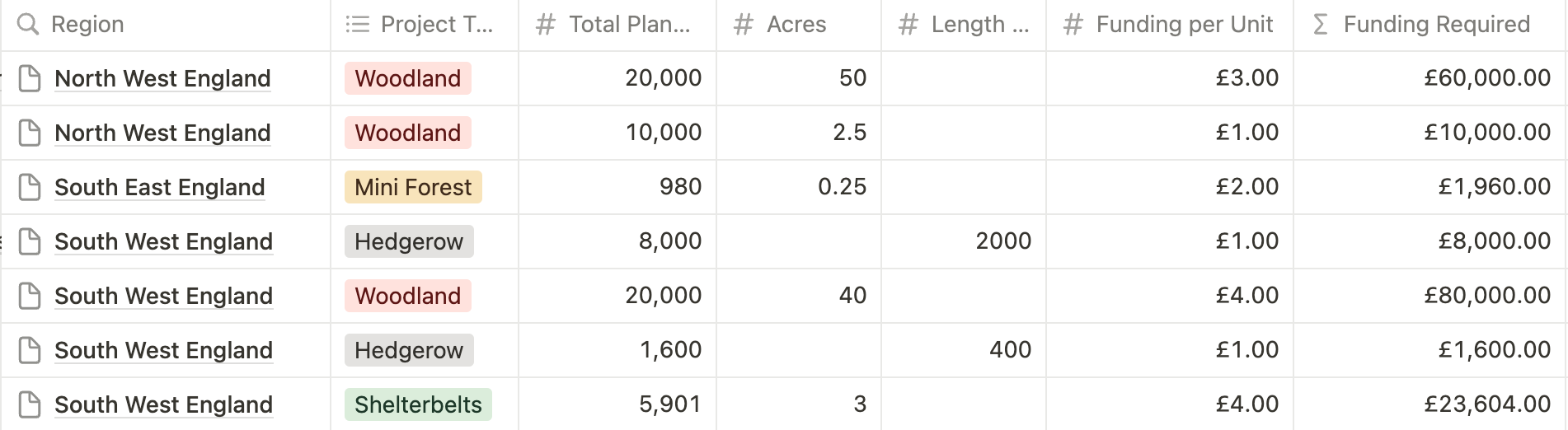1568x430 pixels.
Task: Open the Length column header menu
Action: coord(979,25)
